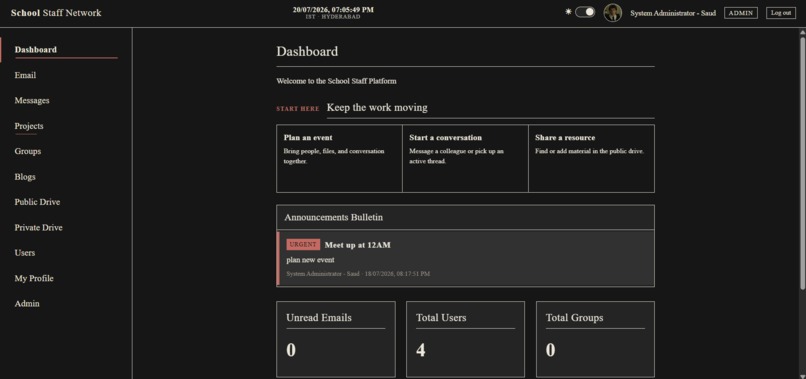
Task: Click the scrollbar up arrow
Action: click(x=802, y=32)
